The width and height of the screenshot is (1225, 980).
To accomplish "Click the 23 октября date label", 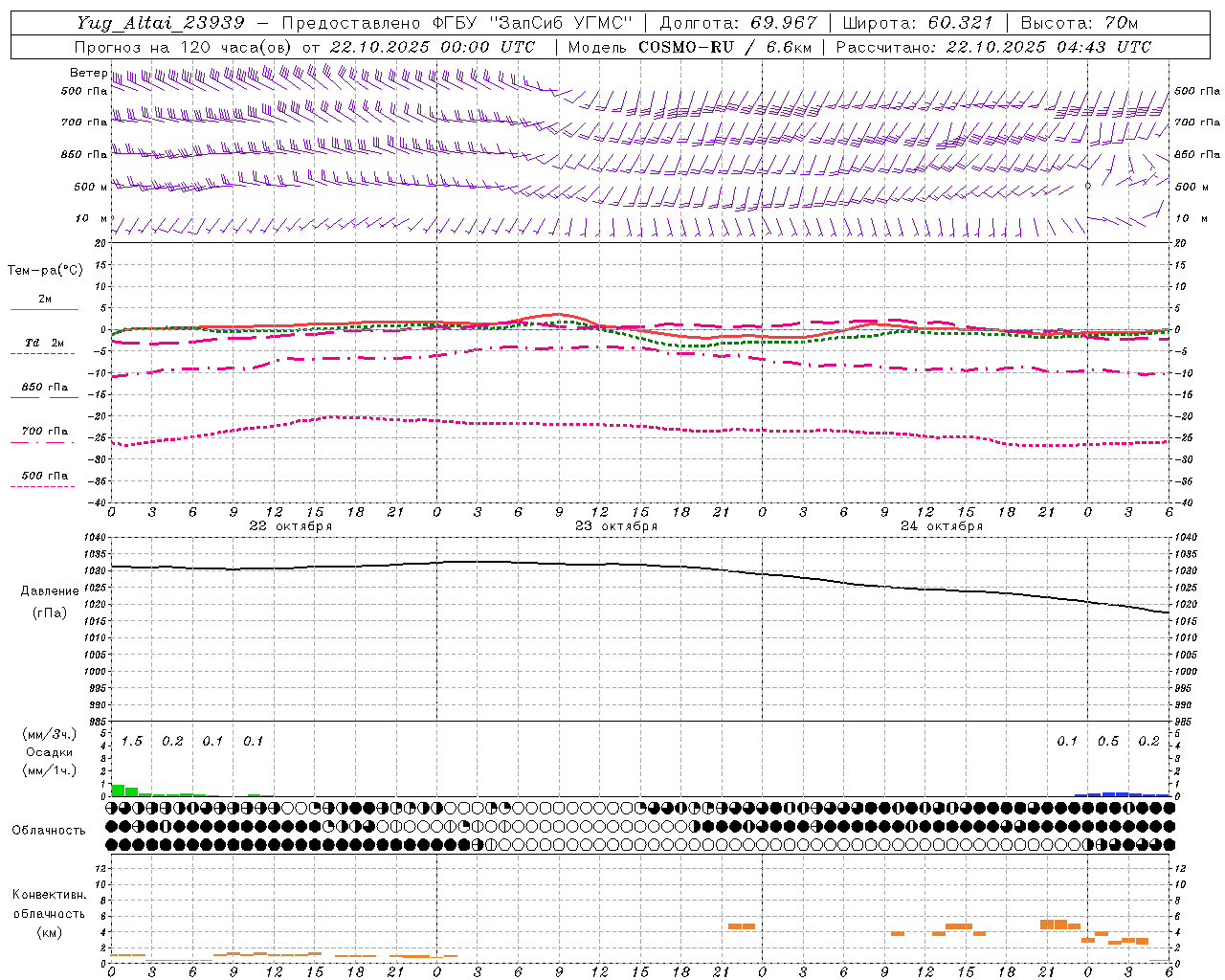I will tap(616, 526).
